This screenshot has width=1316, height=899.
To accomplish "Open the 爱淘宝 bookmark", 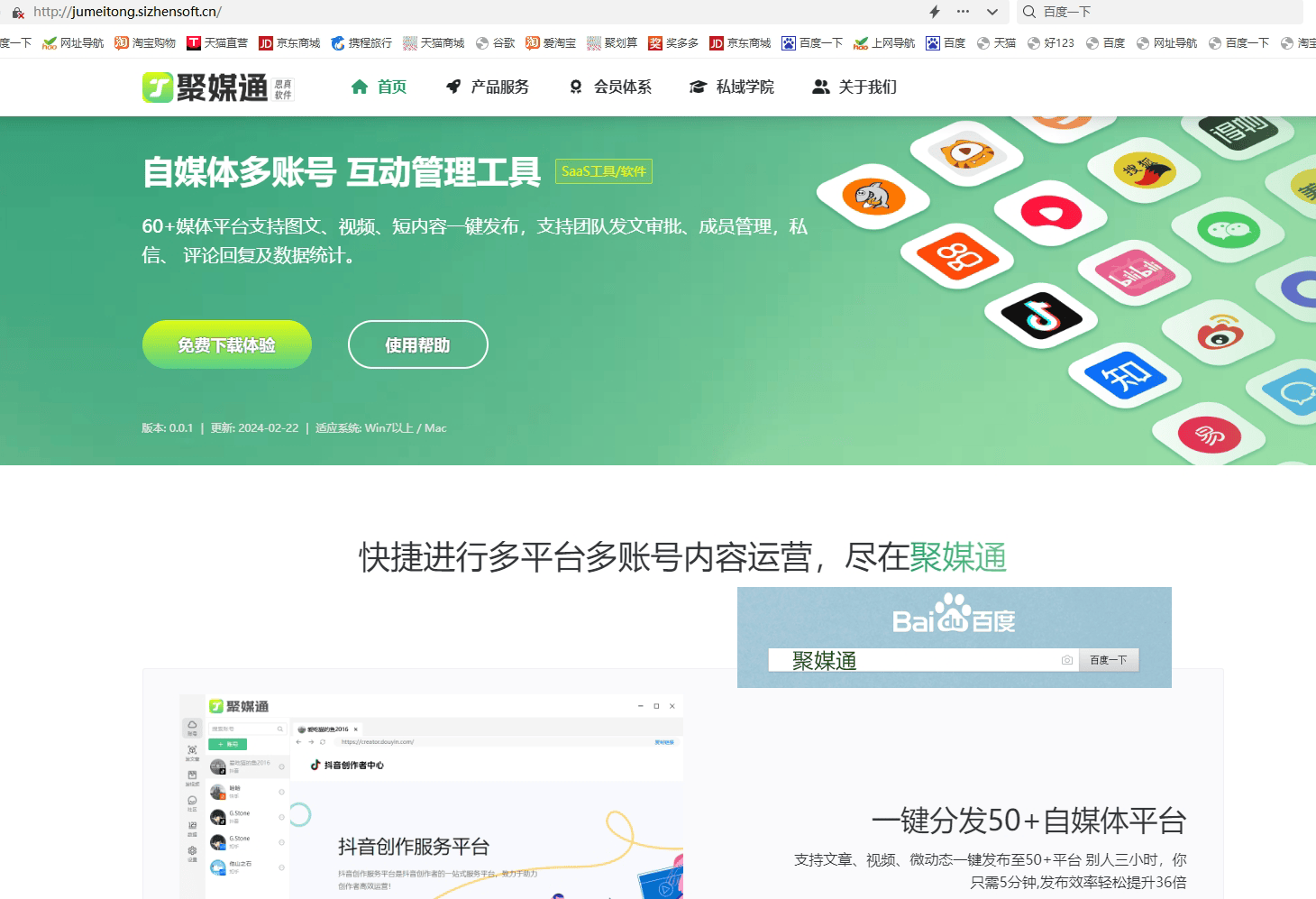I will pyautogui.click(x=551, y=42).
